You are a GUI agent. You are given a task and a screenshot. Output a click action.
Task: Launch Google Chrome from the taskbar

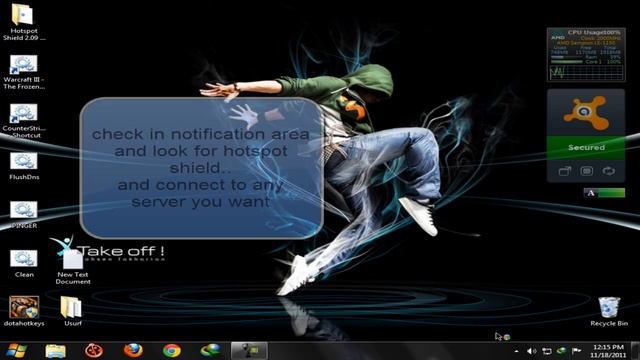click(172, 351)
